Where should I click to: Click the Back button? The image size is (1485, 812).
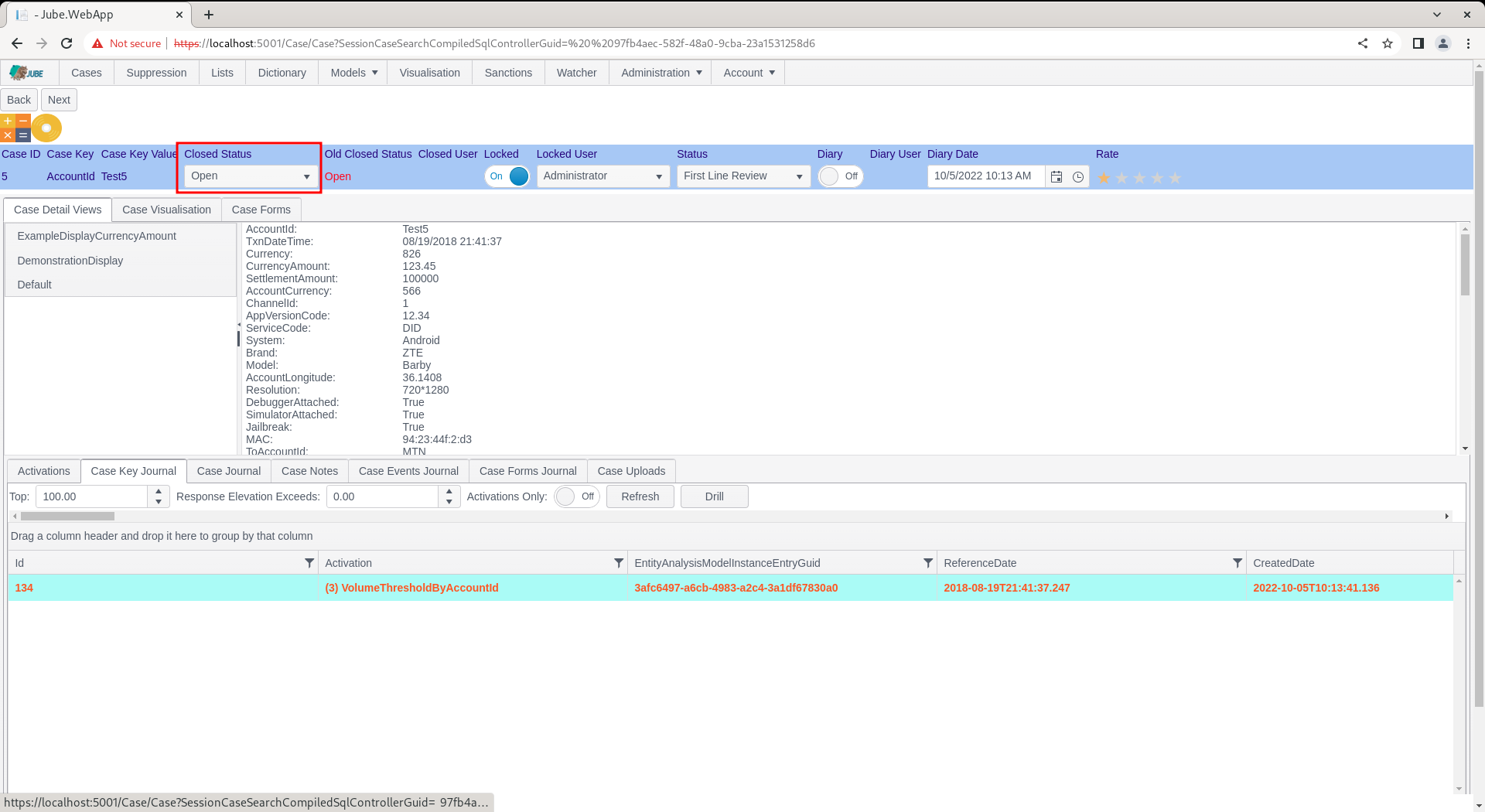(x=19, y=100)
